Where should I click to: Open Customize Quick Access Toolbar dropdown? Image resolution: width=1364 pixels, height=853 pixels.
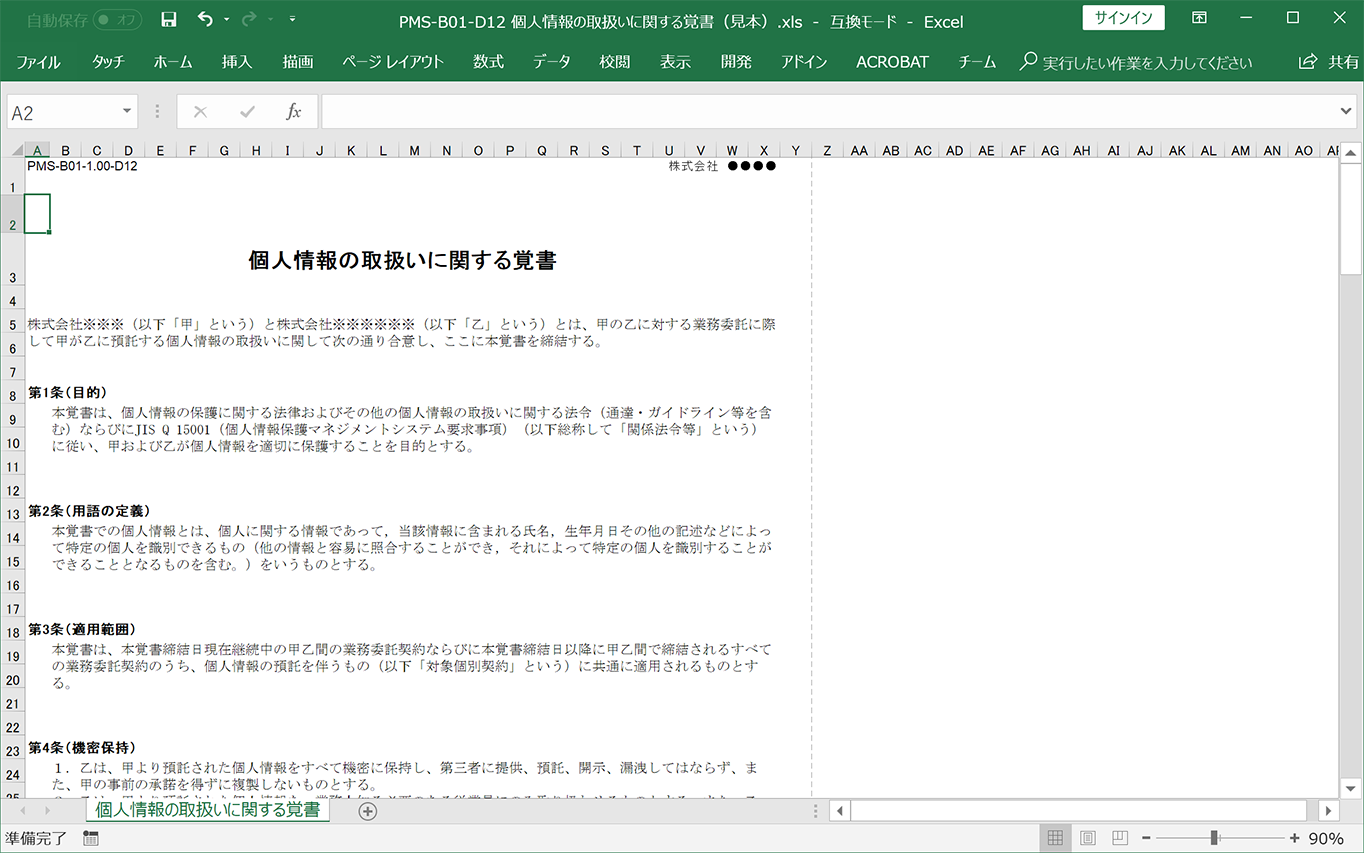click(292, 19)
